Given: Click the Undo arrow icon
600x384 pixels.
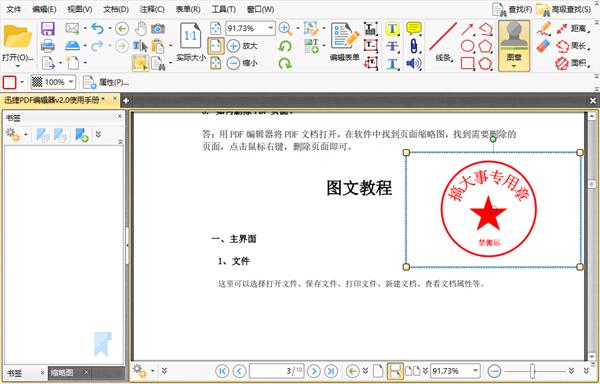Looking at the screenshot, I should tap(98, 29).
